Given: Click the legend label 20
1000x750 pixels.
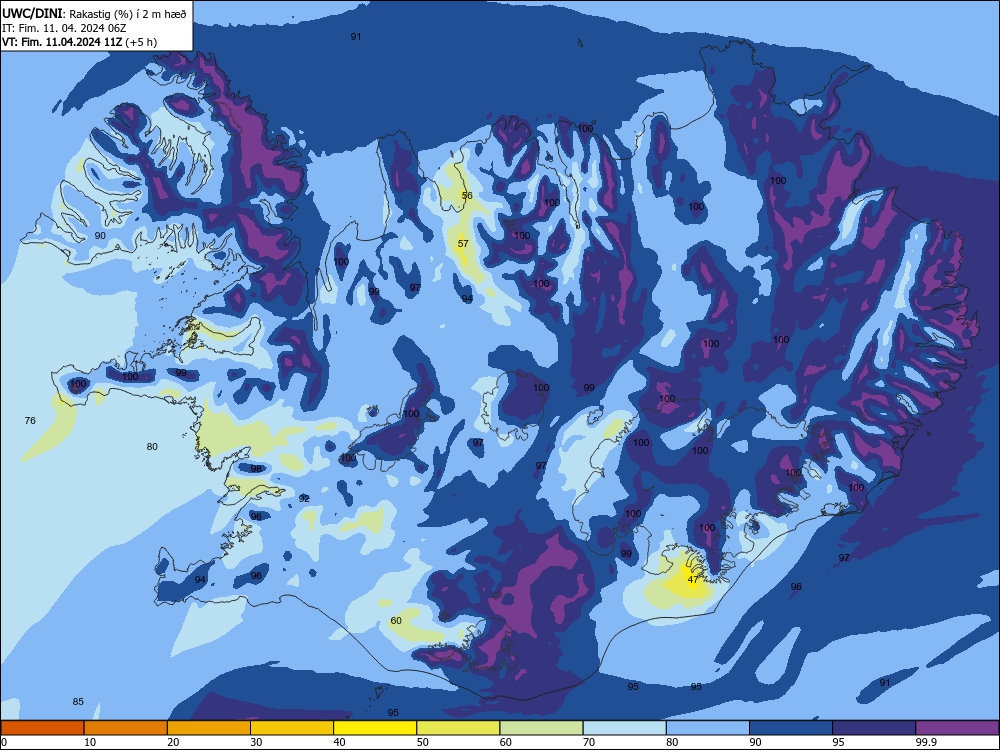Looking at the screenshot, I should pyautogui.click(x=173, y=742).
